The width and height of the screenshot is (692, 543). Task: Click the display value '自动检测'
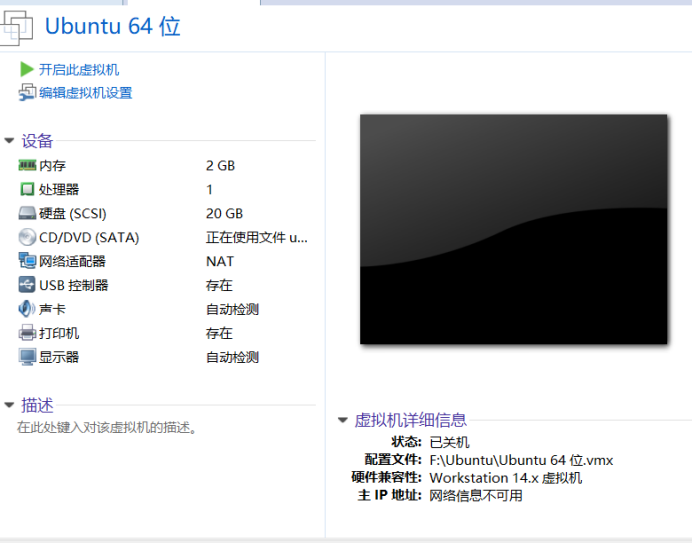click(x=232, y=357)
